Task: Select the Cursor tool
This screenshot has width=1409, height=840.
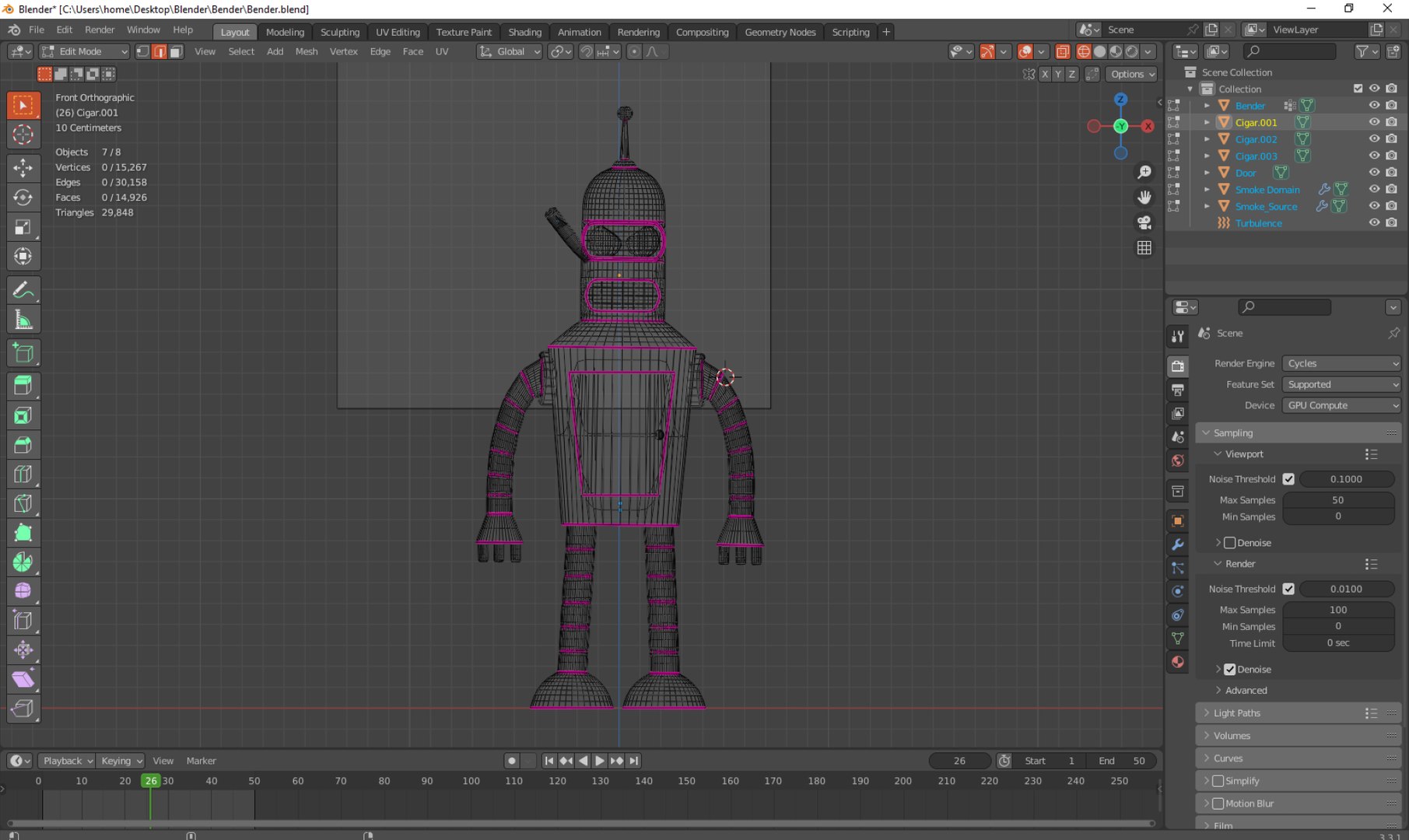Action: 23,135
